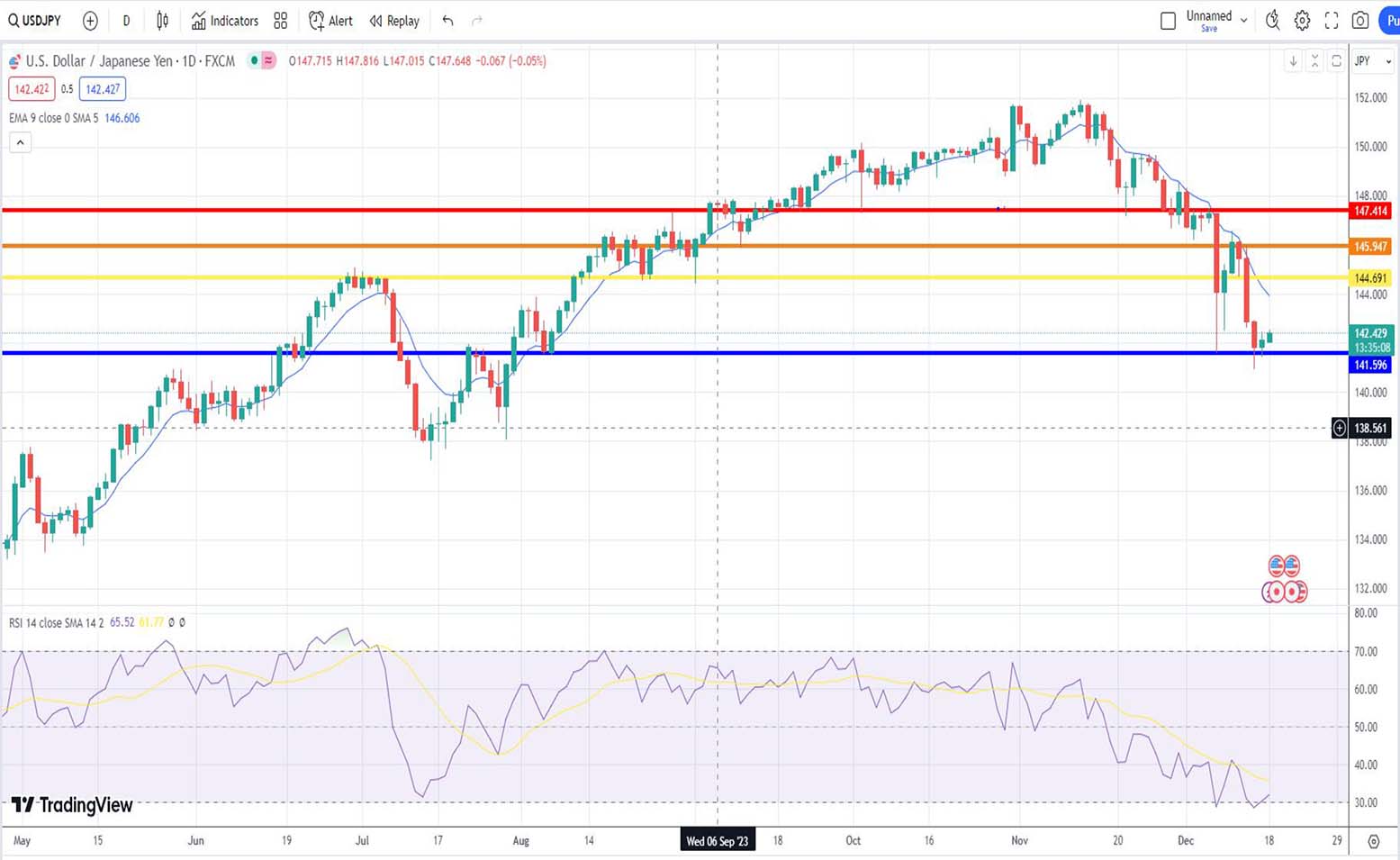The width and height of the screenshot is (1400, 860).
Task: Start bar Replay mode
Action: [x=394, y=21]
